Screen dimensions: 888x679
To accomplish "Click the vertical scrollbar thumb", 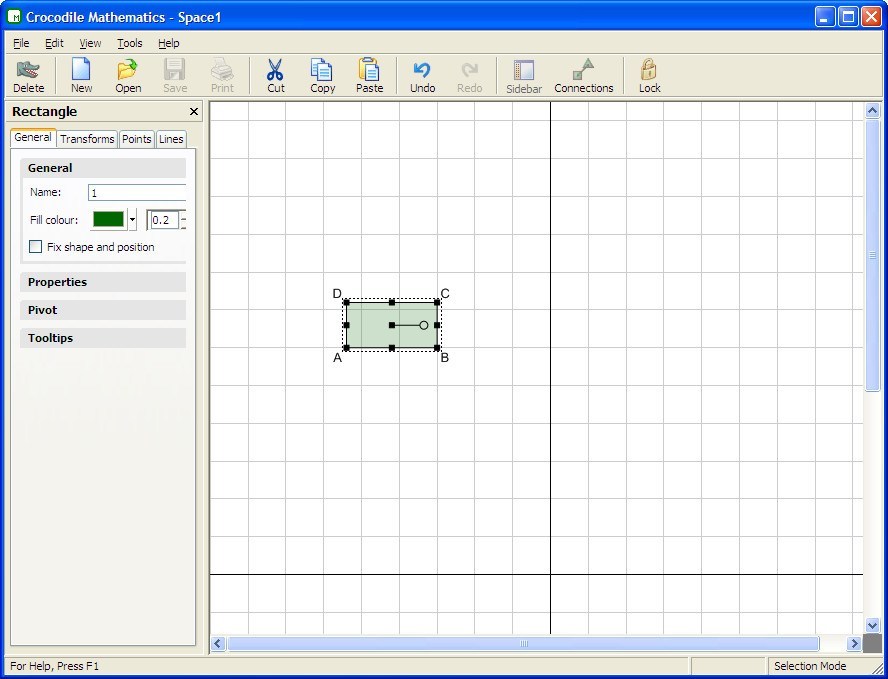I will [x=872, y=255].
